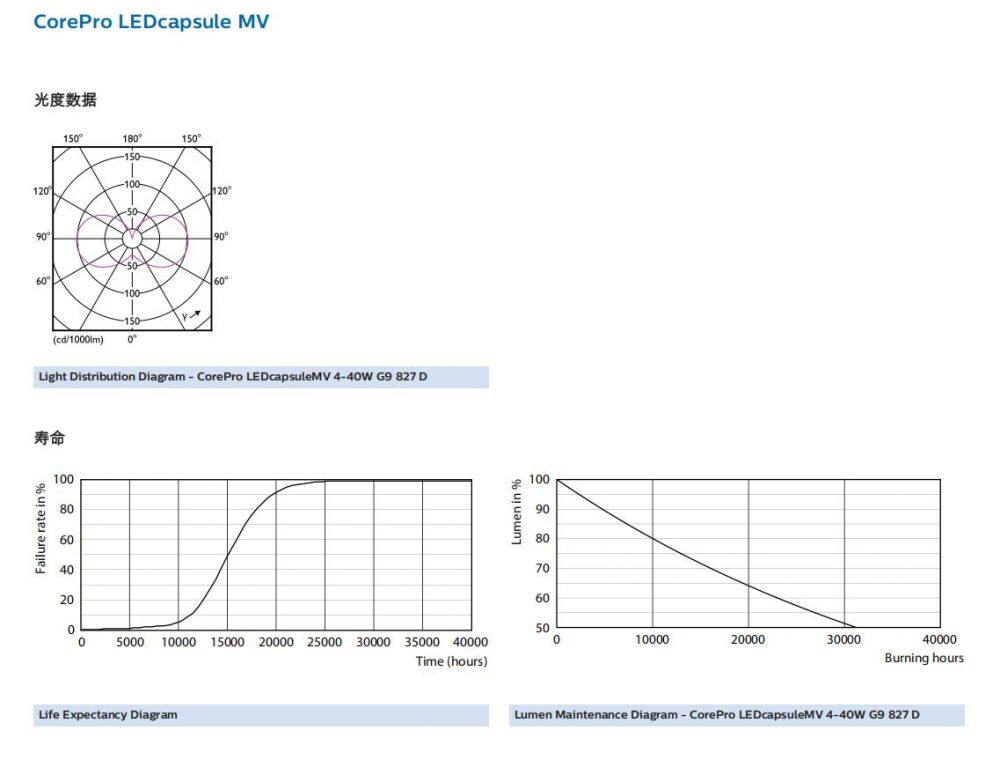Click the 'Failure rate in %' axis title
The height and width of the screenshot is (767, 1000).
tap(41, 528)
